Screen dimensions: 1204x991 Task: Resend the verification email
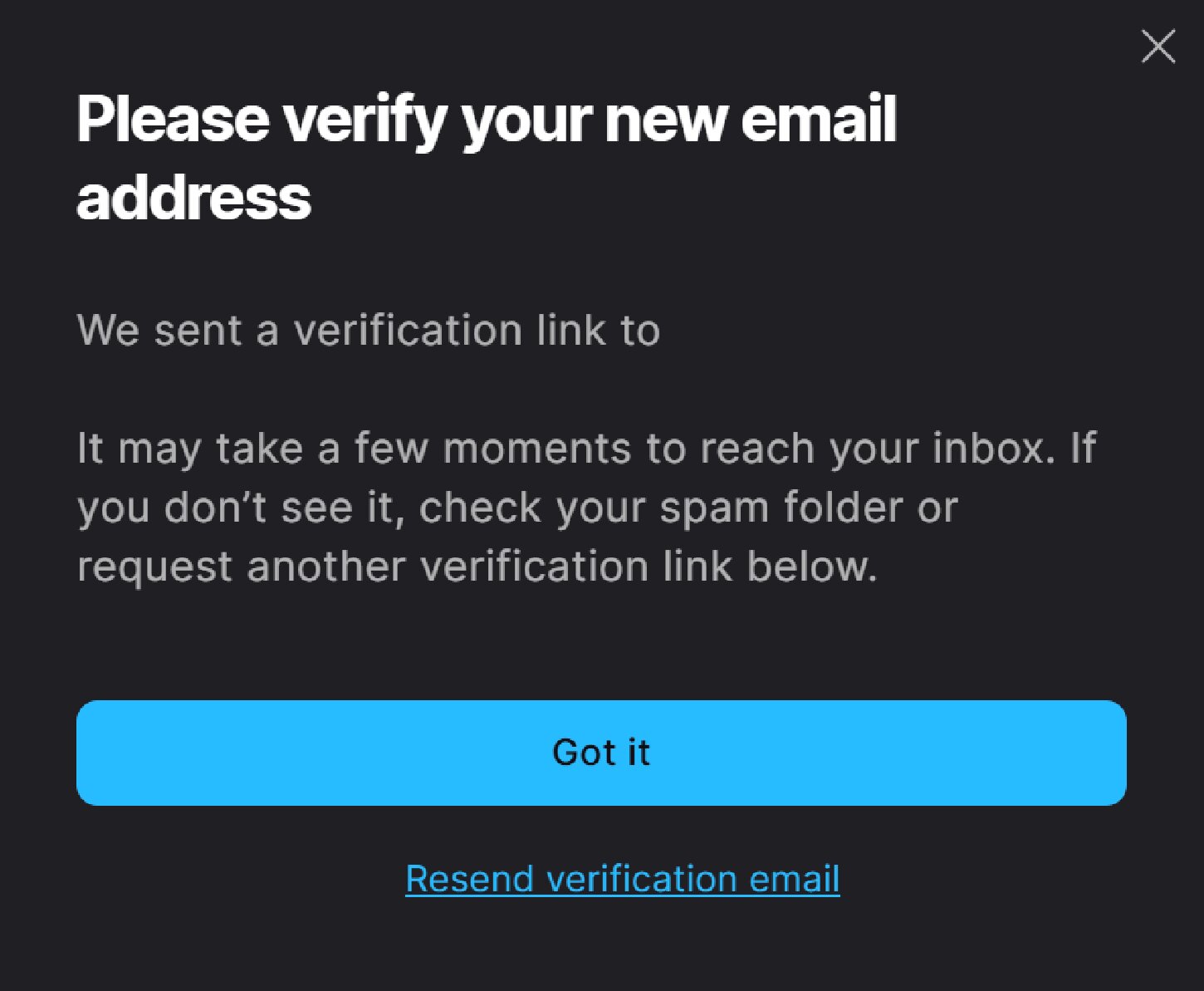(622, 879)
